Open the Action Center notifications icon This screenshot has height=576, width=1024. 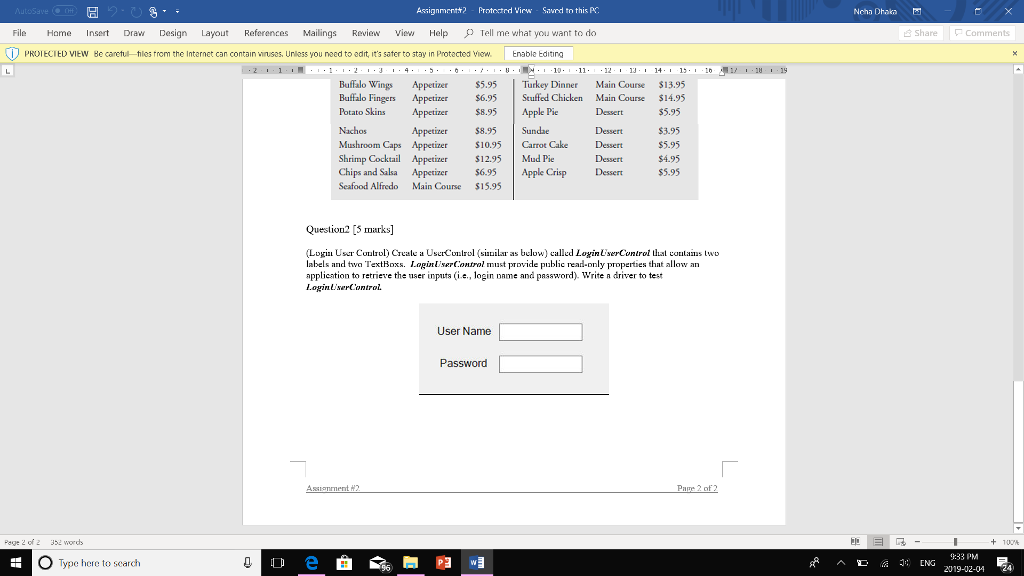[x=1006, y=562]
